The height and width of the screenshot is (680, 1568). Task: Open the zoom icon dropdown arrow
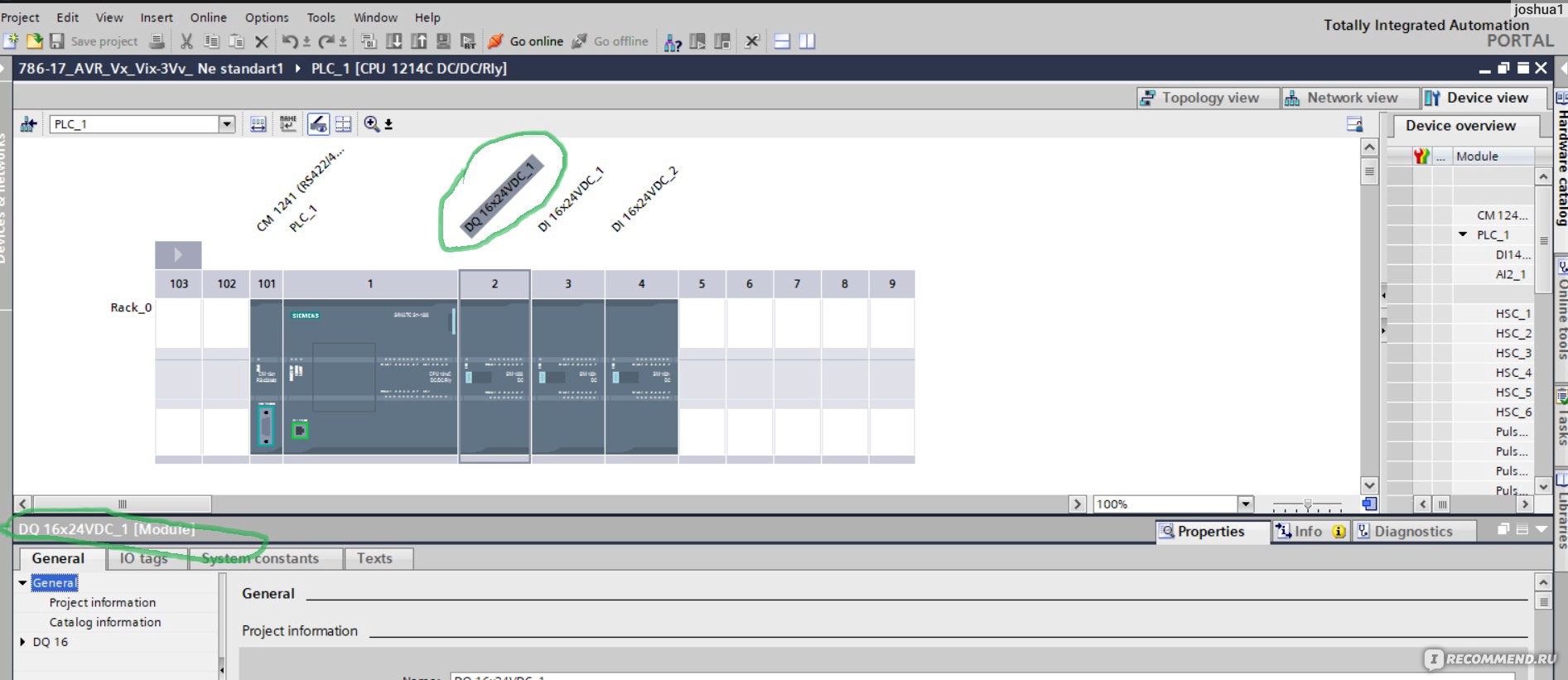coord(388,124)
